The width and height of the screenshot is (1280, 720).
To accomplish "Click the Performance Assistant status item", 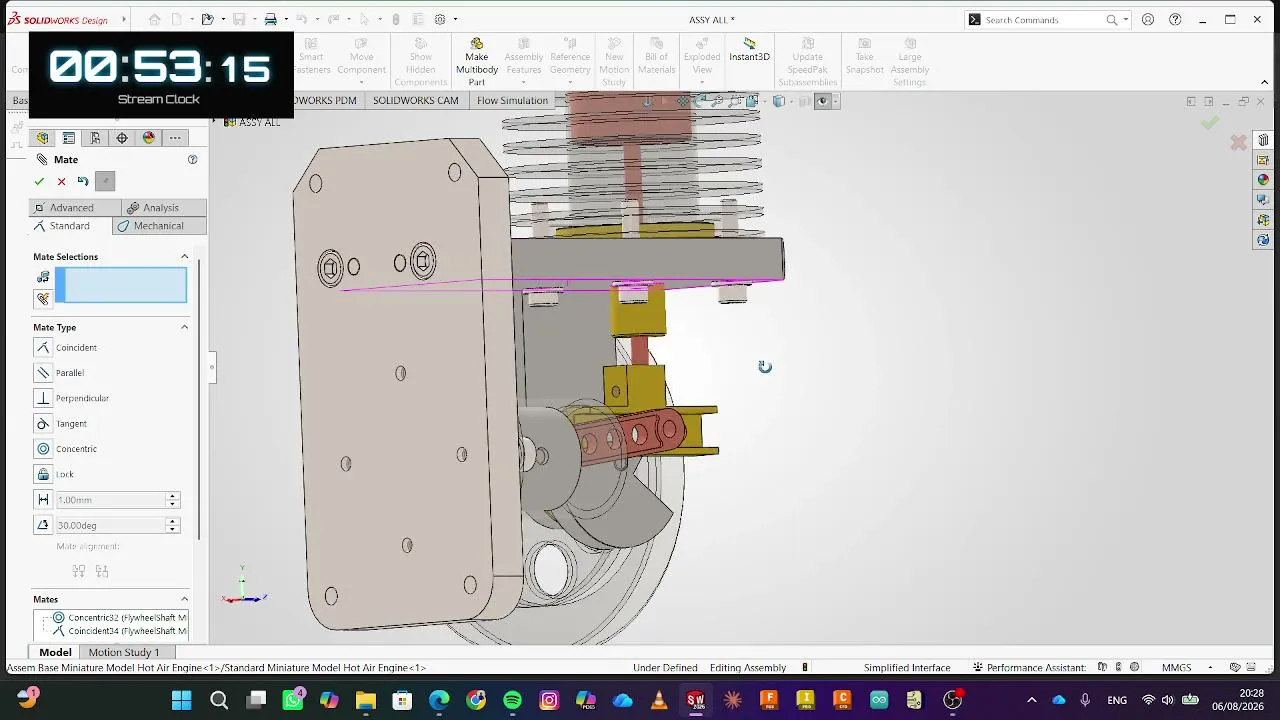I will coord(1029,668).
